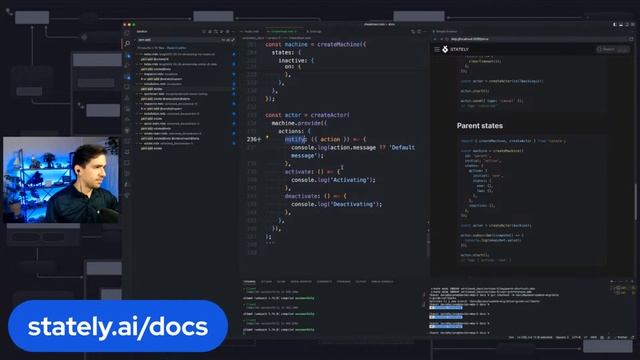The width and height of the screenshot is (640, 360).
Task: Click the stately.ai/docs banner
Action: coord(118,327)
